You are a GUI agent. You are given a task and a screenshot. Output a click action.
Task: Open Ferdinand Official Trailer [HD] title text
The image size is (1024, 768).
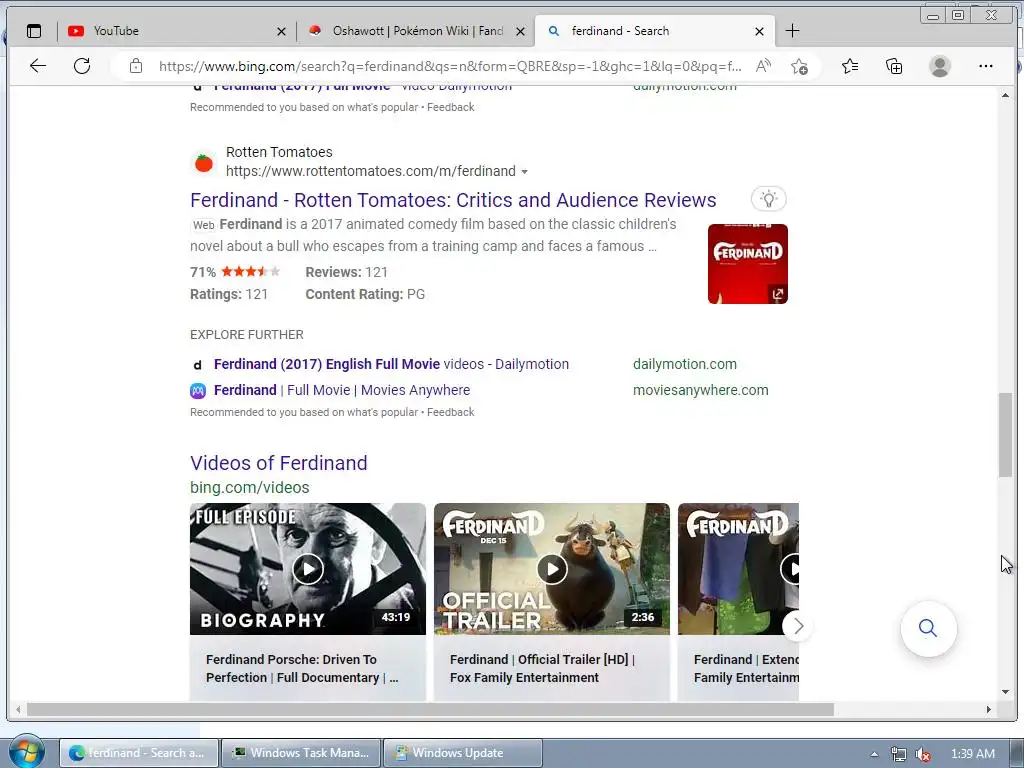(542, 669)
